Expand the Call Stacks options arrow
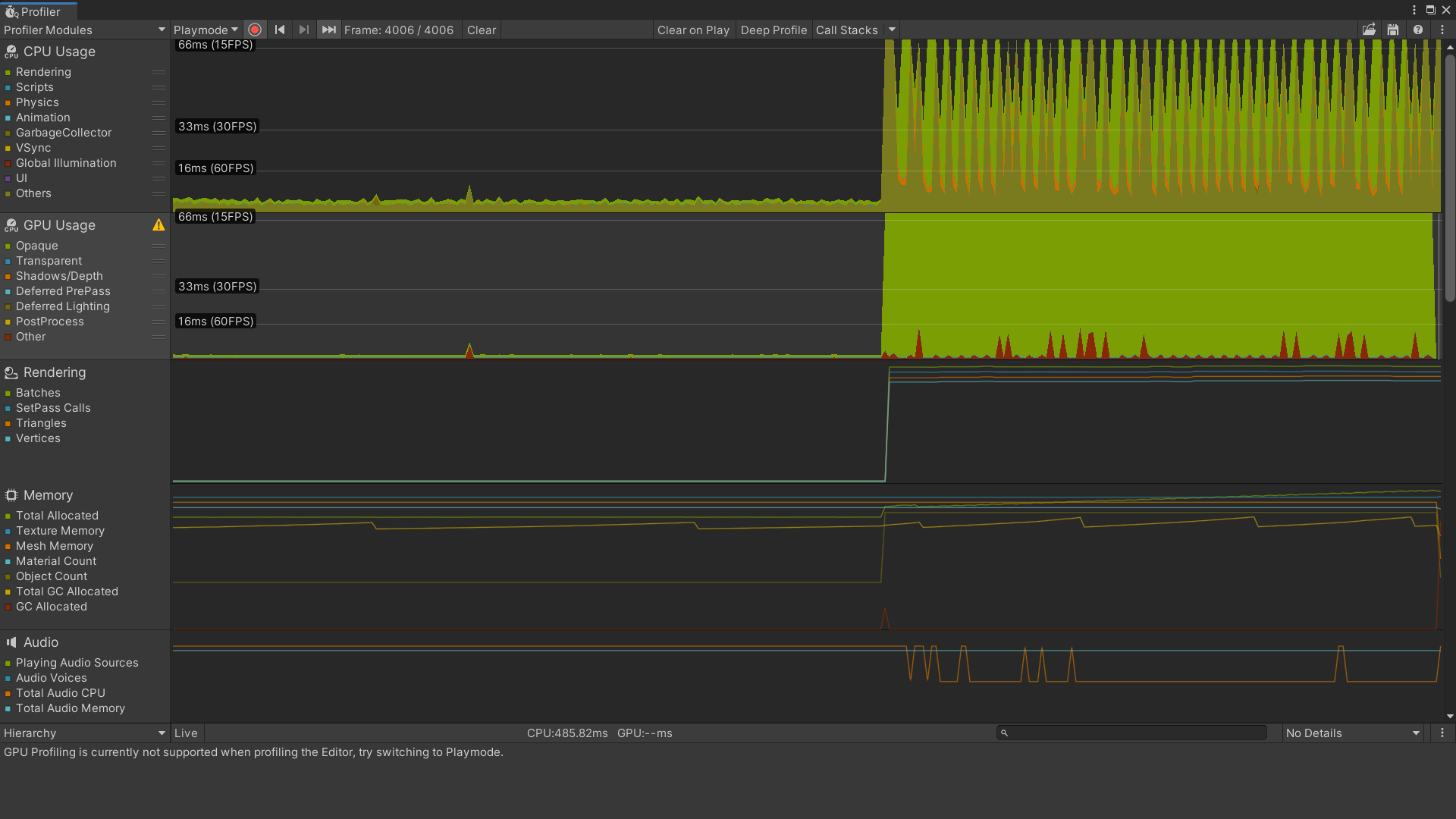Viewport: 1456px width, 819px height. point(892,30)
